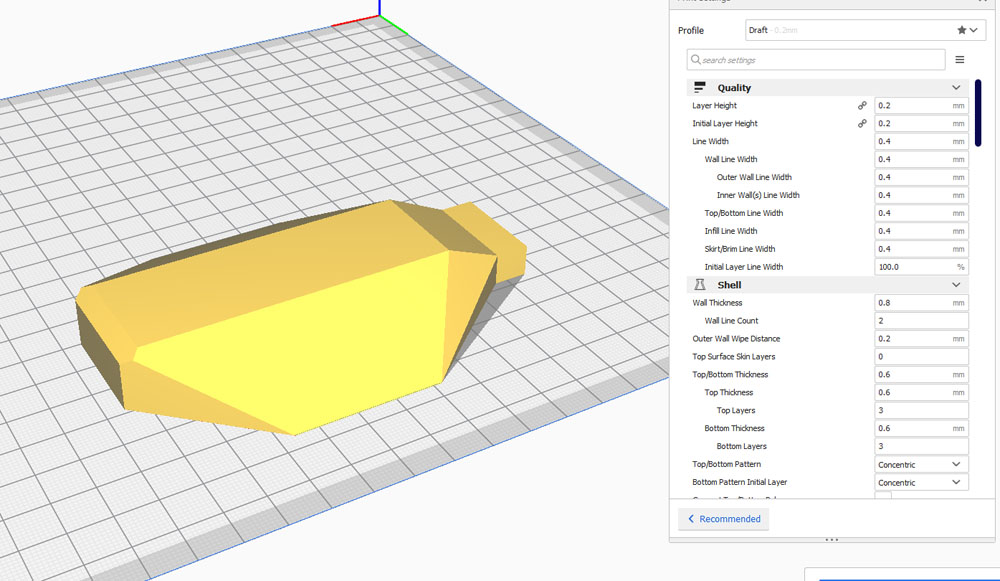Click the 'Bottom Pattern Initial Layer' setting label
Screen dimensions: 1000x581
(740, 482)
